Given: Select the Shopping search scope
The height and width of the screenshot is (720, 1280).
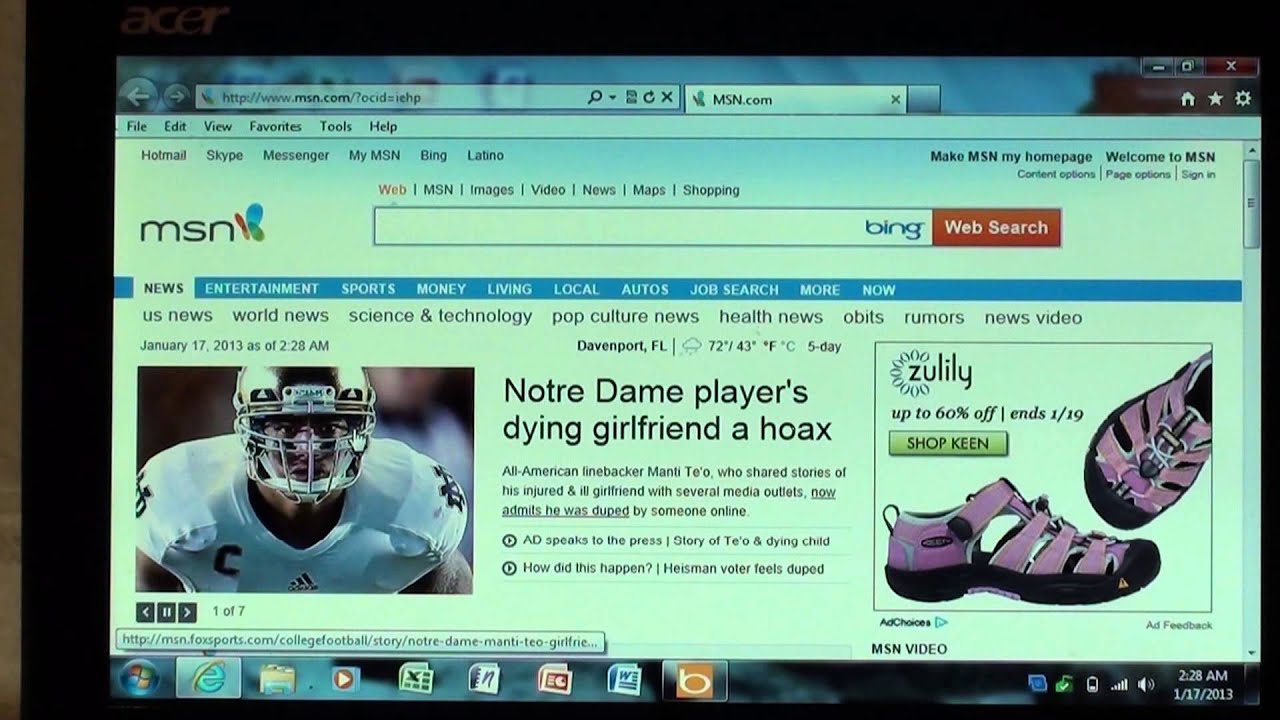Looking at the screenshot, I should pos(711,190).
